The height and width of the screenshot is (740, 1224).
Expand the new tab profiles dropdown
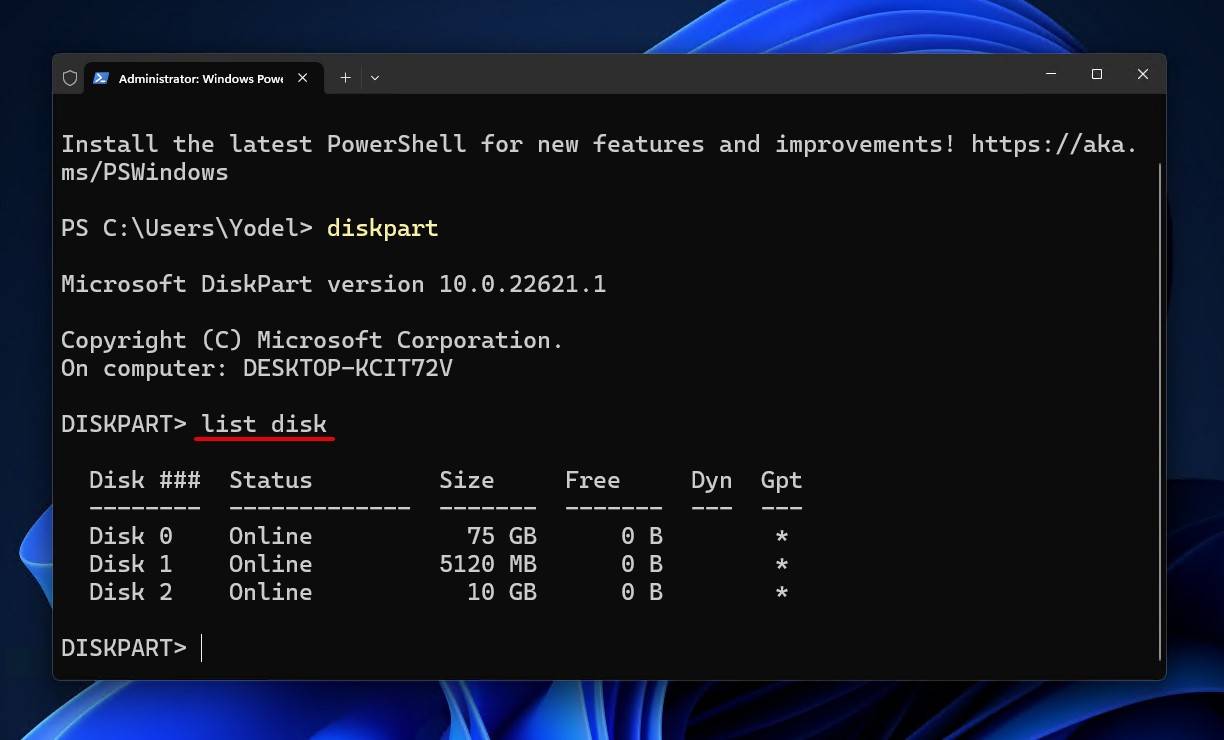(375, 78)
